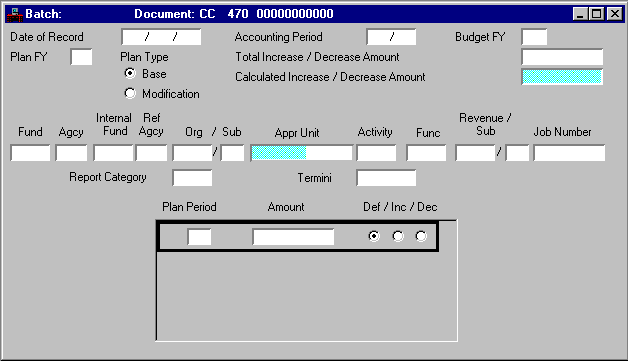Click the Calculated Increase / Decrease Amount field
The width and height of the screenshot is (628, 361).
[562, 77]
